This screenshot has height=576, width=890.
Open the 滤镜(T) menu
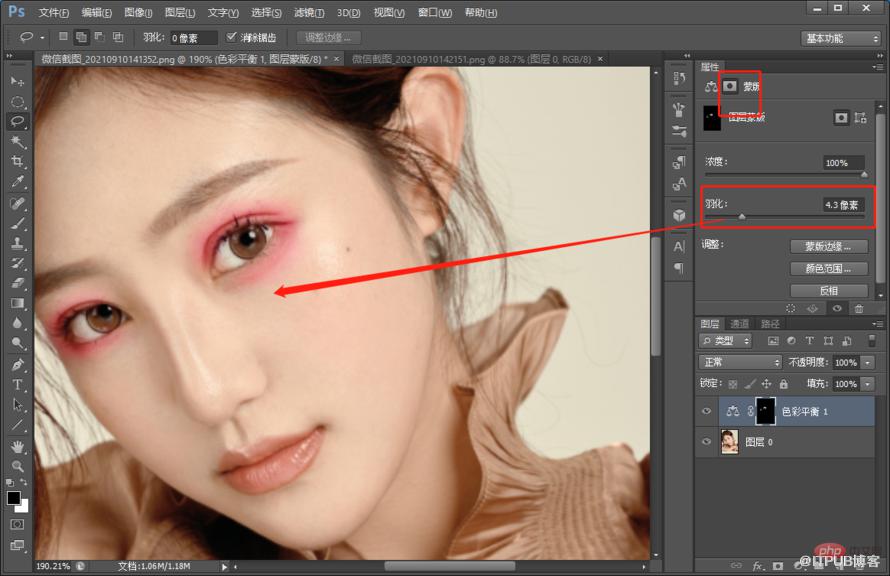tap(309, 12)
